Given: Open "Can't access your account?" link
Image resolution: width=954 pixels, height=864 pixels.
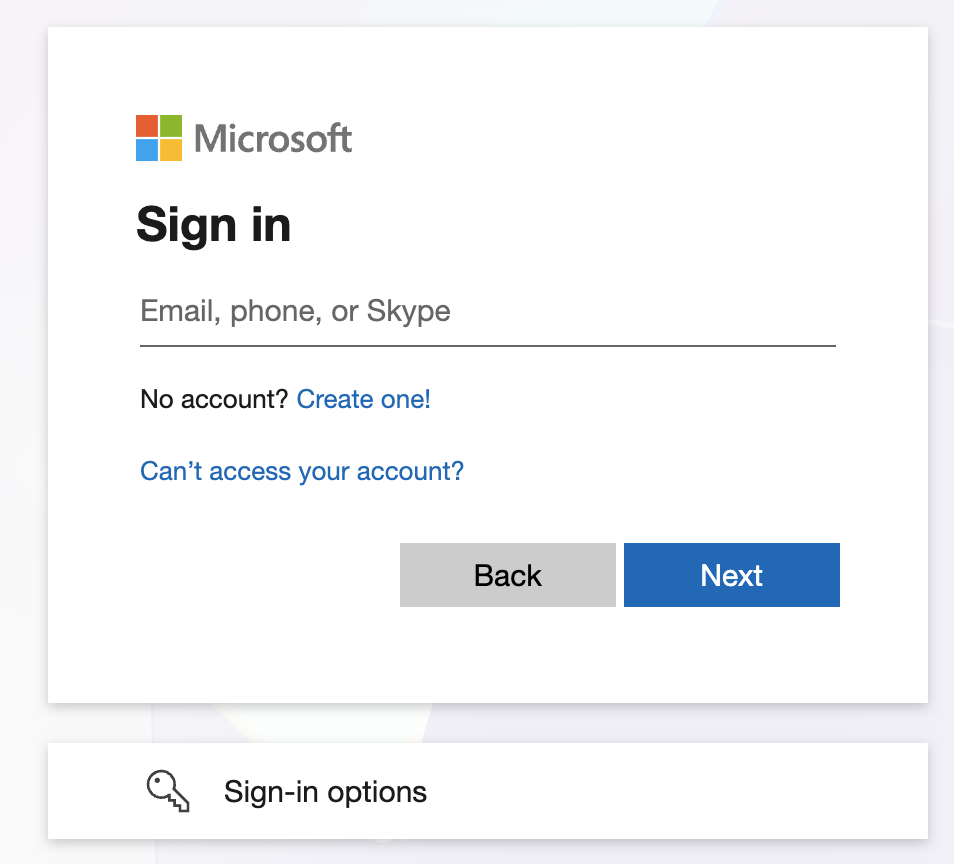Looking at the screenshot, I should point(302,471).
